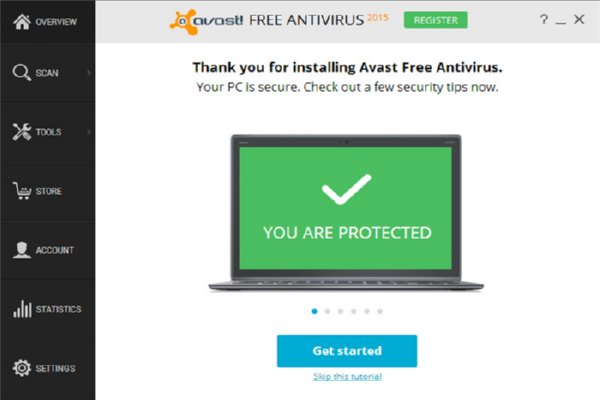
Task: Open the Settings gear icon
Action: click(x=21, y=368)
